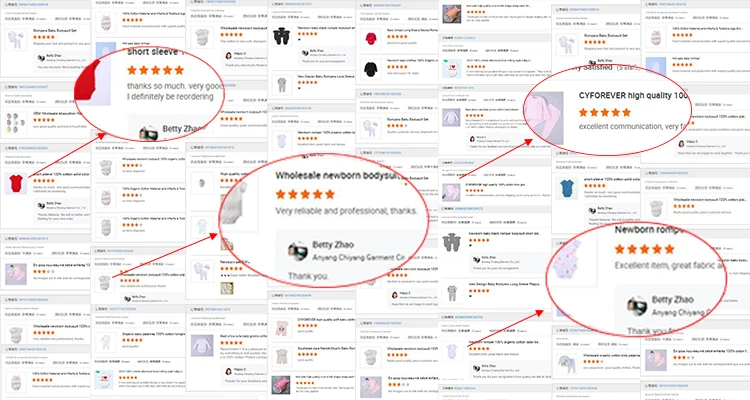Click the colorful bibs product thumbnail
Image resolution: width=750 pixels, height=400 pixels.
tap(14, 122)
